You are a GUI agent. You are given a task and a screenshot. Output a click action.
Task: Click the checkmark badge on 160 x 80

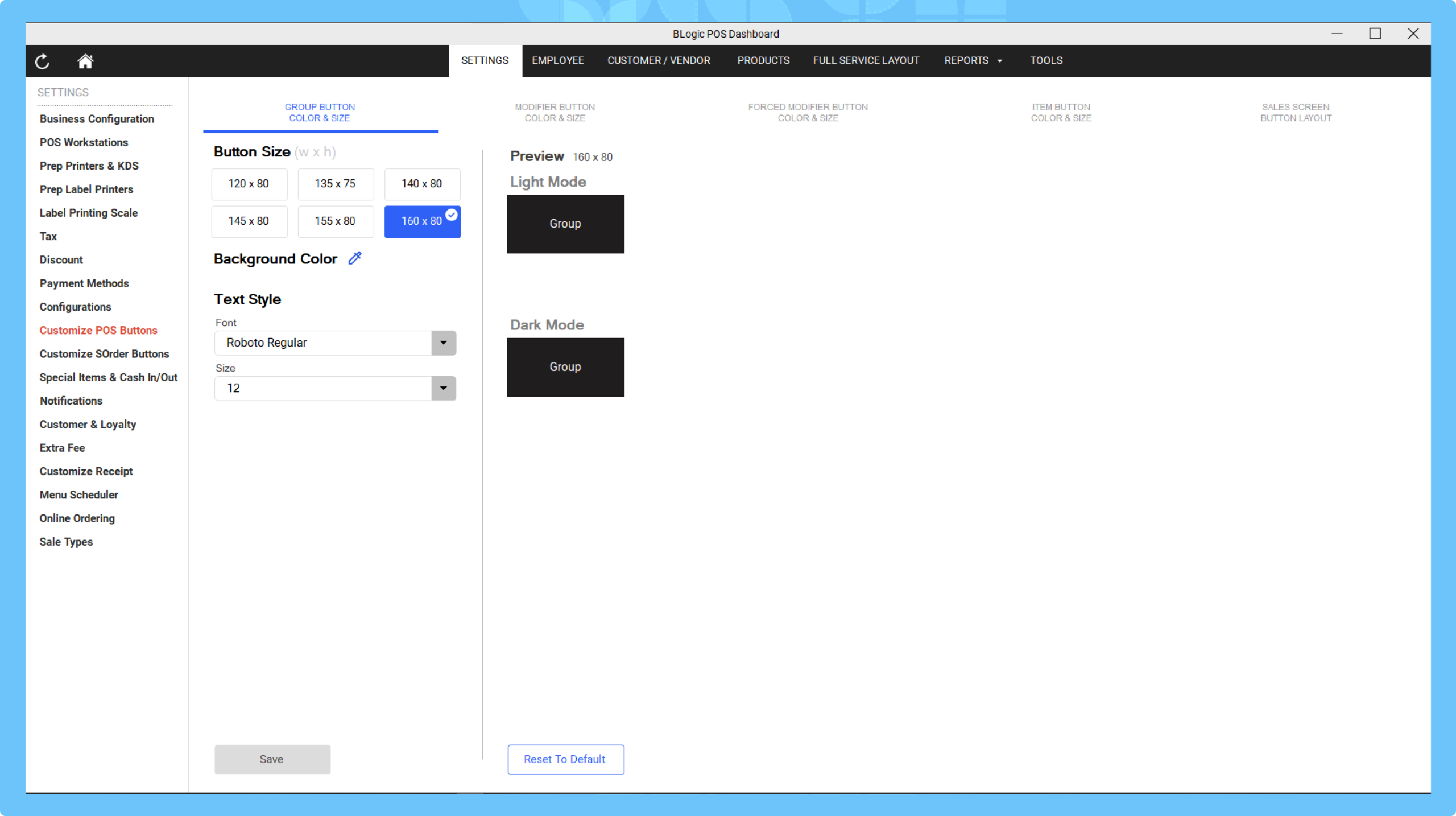coord(452,215)
